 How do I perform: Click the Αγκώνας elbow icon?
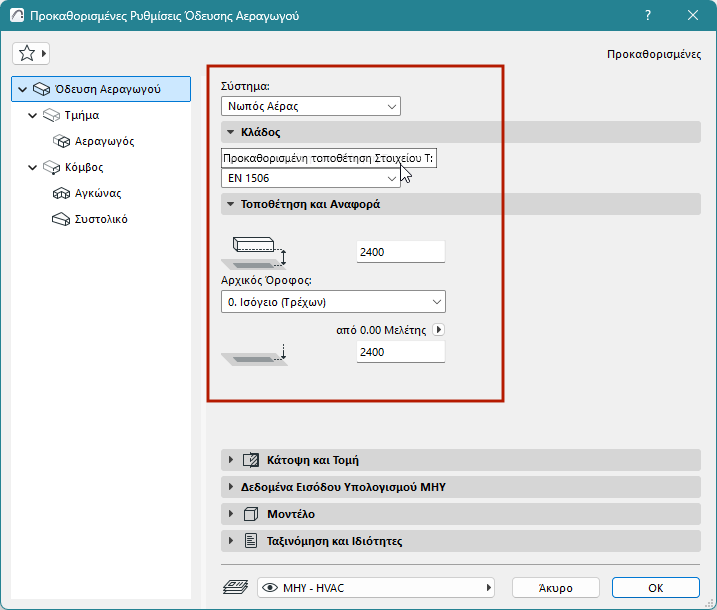click(61, 193)
